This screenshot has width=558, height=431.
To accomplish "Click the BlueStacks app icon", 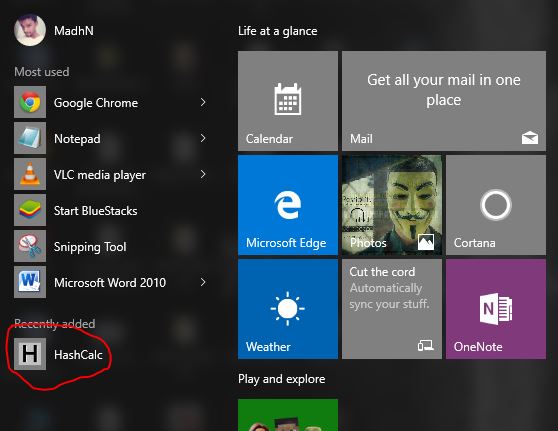I will tap(30, 210).
